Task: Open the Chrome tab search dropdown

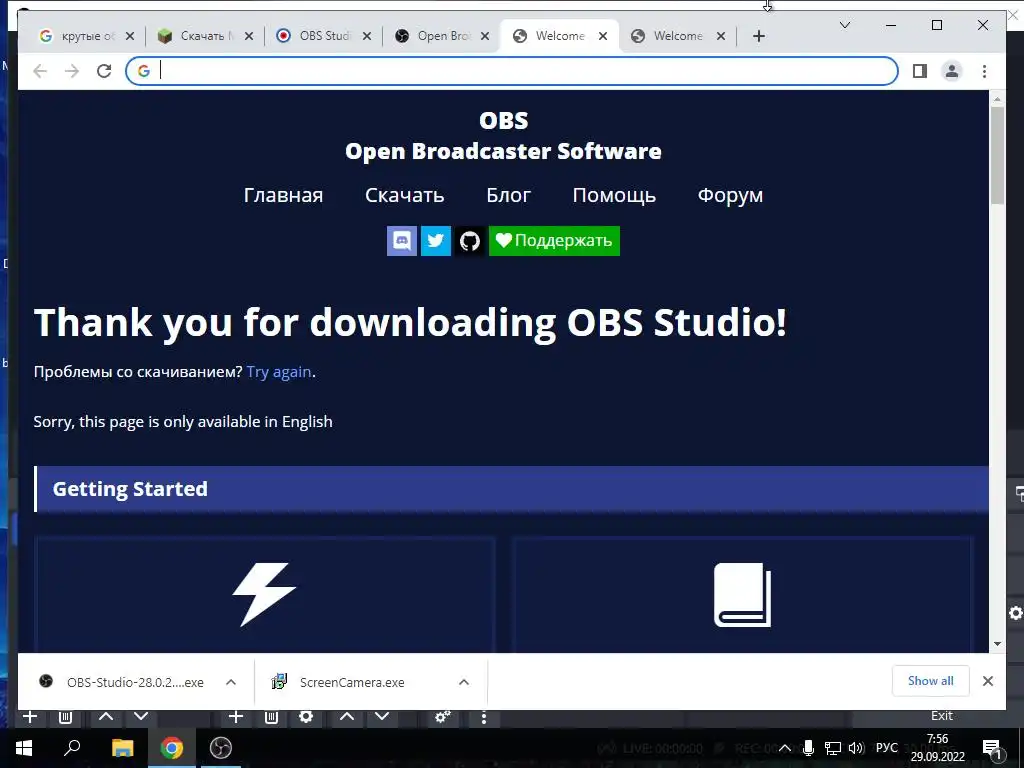Action: pyautogui.click(x=844, y=25)
